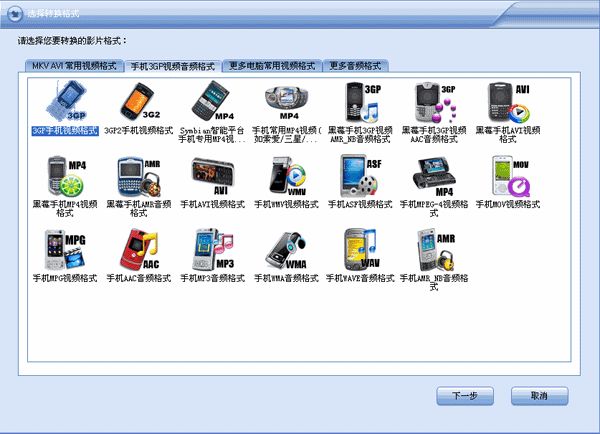
Task: Choose the 3GP2手机视频格式 icon
Action: 138,102
